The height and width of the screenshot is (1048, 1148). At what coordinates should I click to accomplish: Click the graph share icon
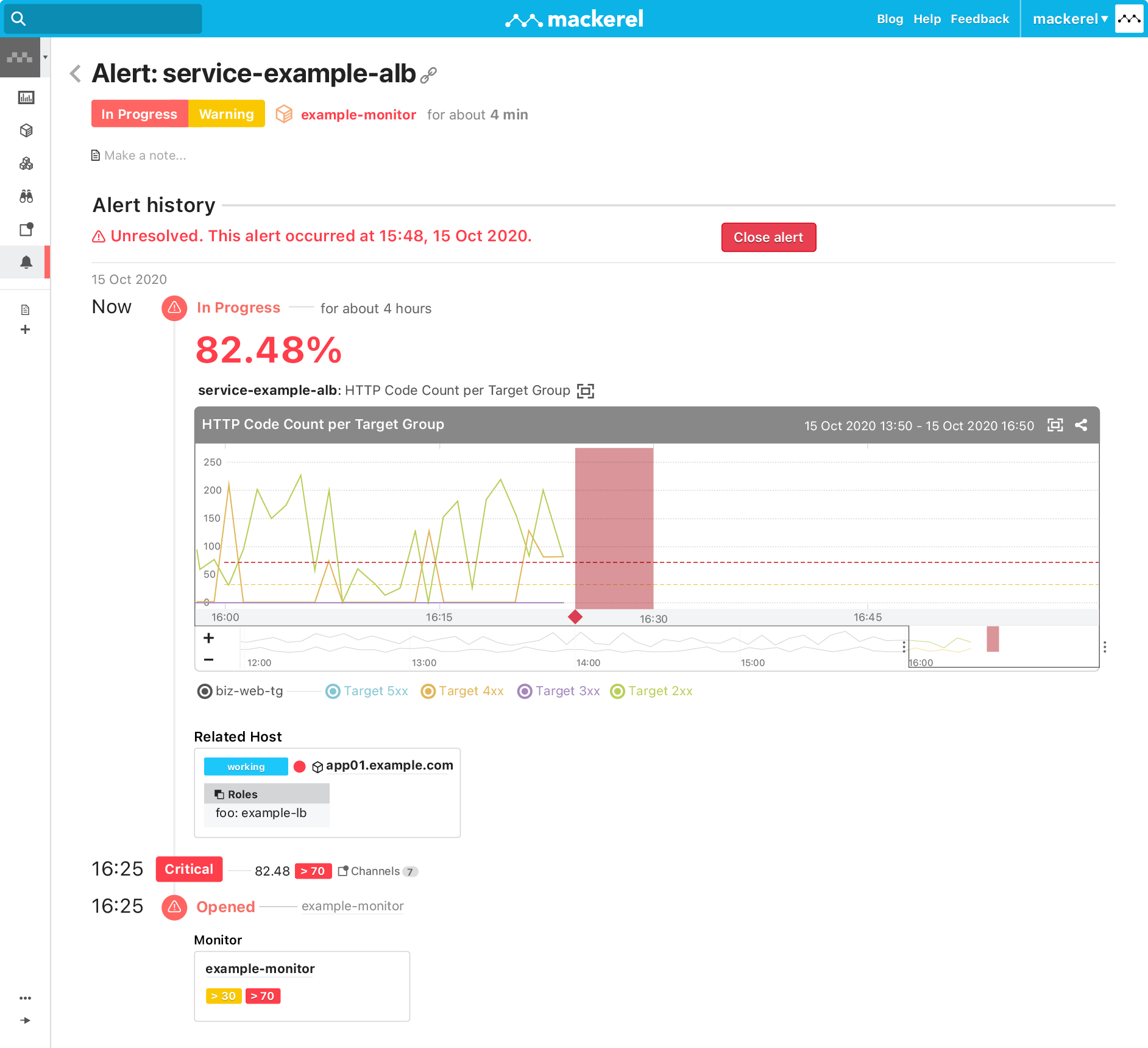coord(1081,425)
